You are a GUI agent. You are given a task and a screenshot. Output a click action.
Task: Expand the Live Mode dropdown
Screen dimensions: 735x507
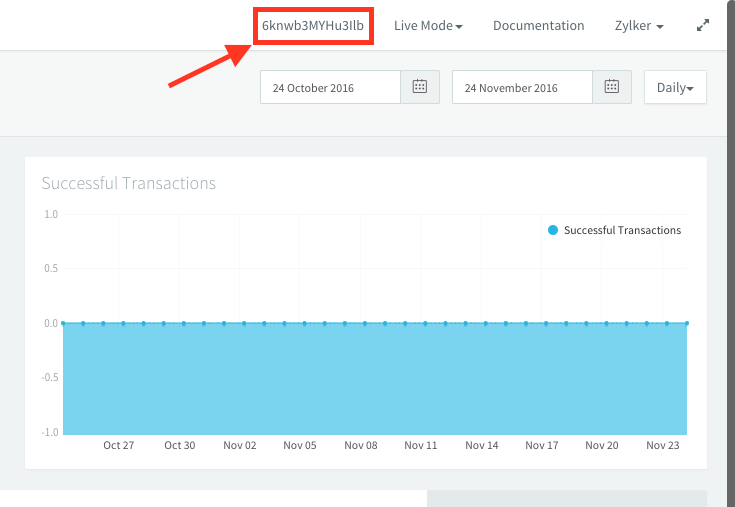coord(428,26)
